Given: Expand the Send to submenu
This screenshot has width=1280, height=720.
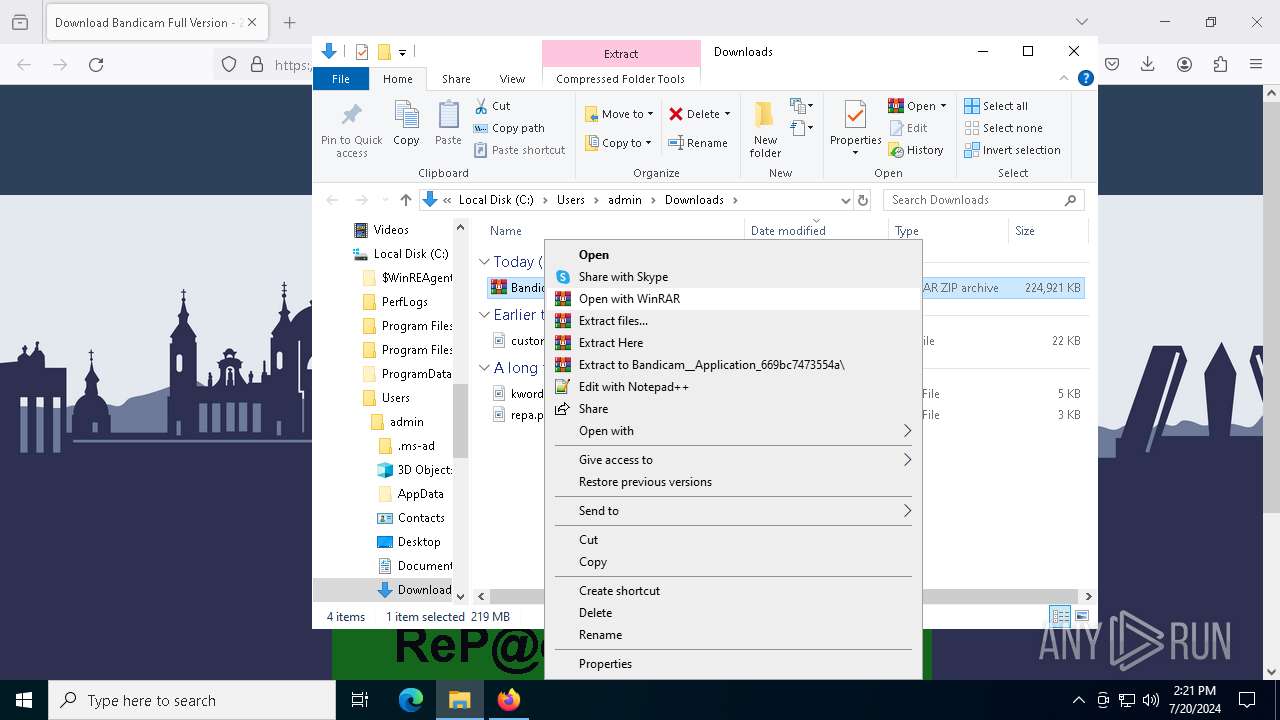Looking at the screenshot, I should [x=735, y=511].
